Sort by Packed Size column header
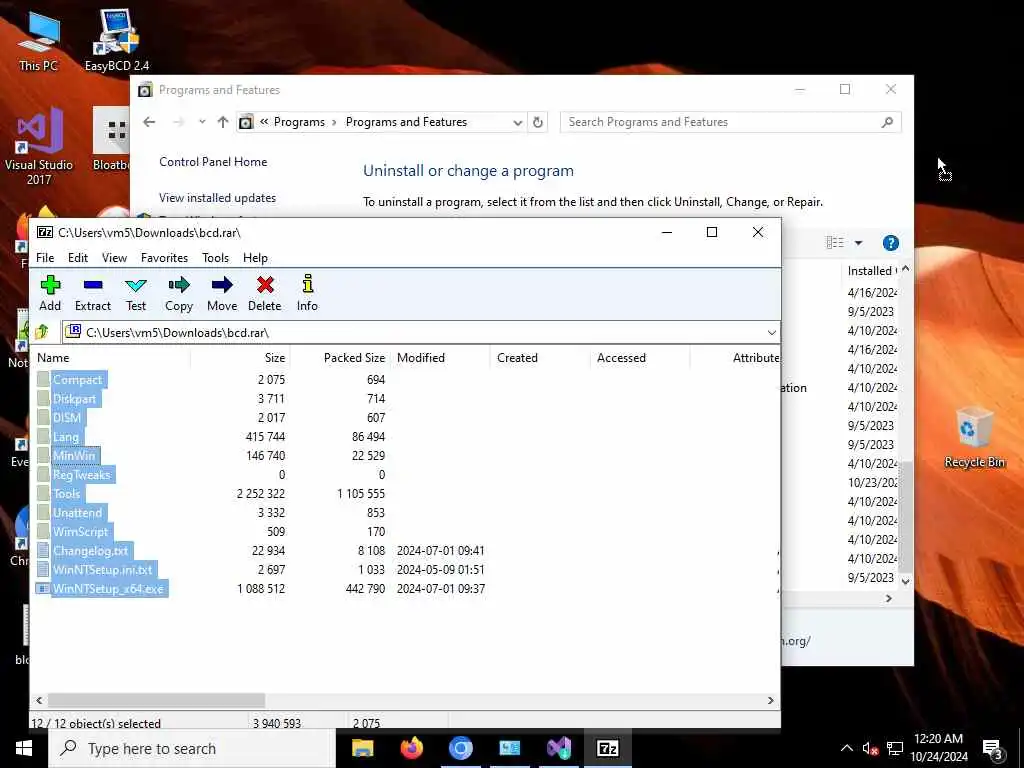This screenshot has height=768, width=1024. (340, 358)
